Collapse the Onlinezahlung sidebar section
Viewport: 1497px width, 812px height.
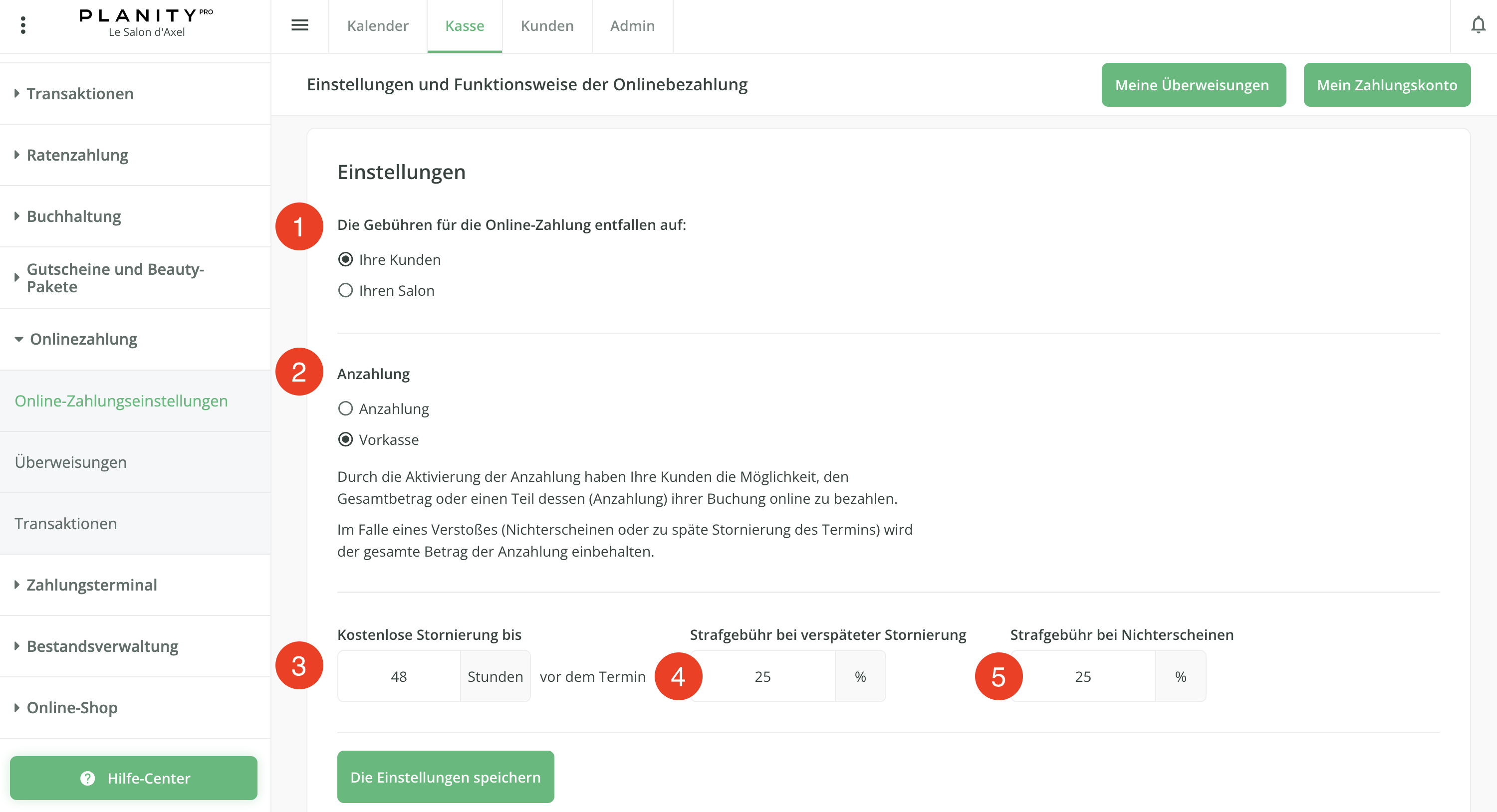83,339
